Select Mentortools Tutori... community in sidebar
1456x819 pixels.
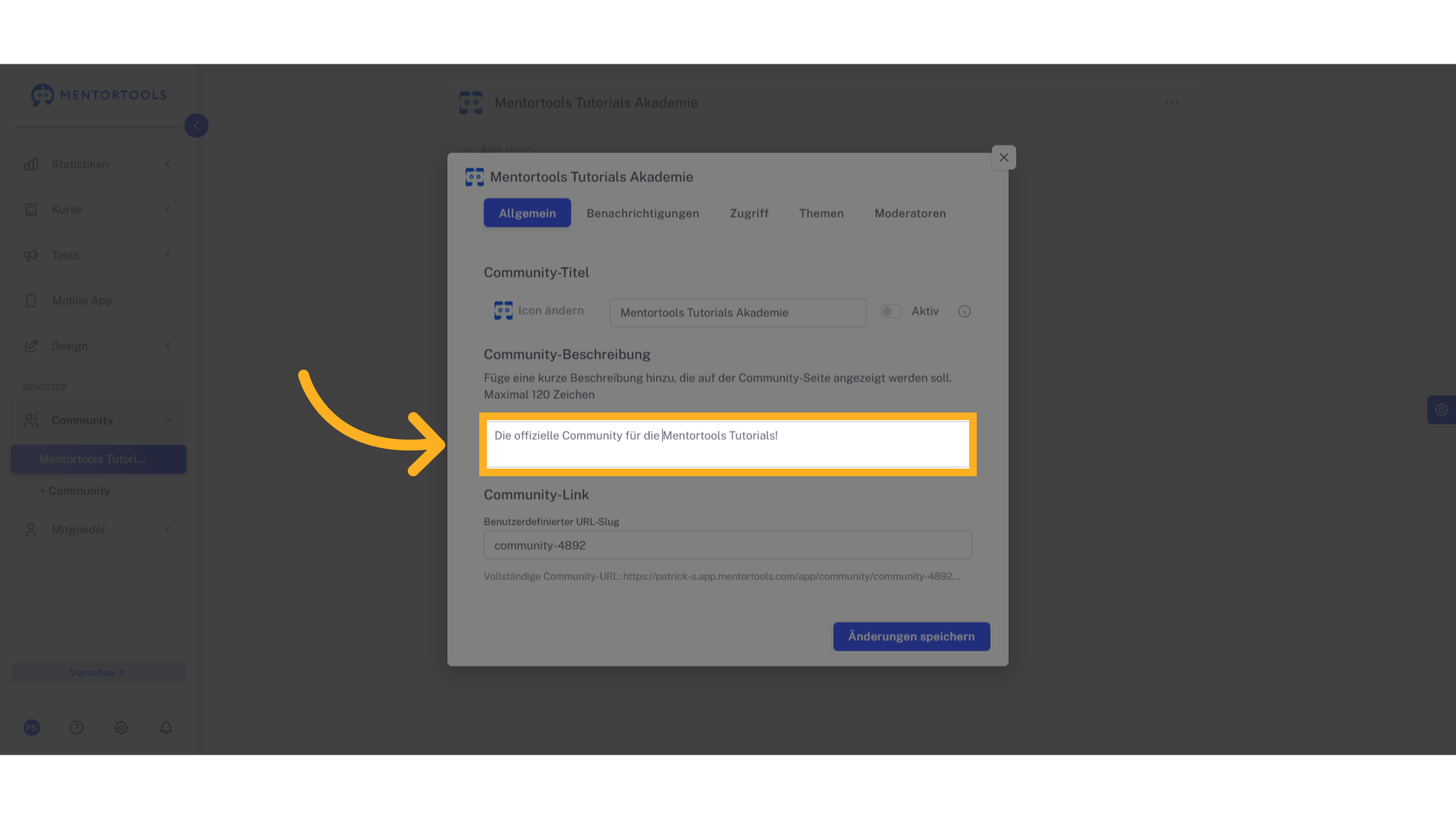pyautogui.click(x=99, y=460)
